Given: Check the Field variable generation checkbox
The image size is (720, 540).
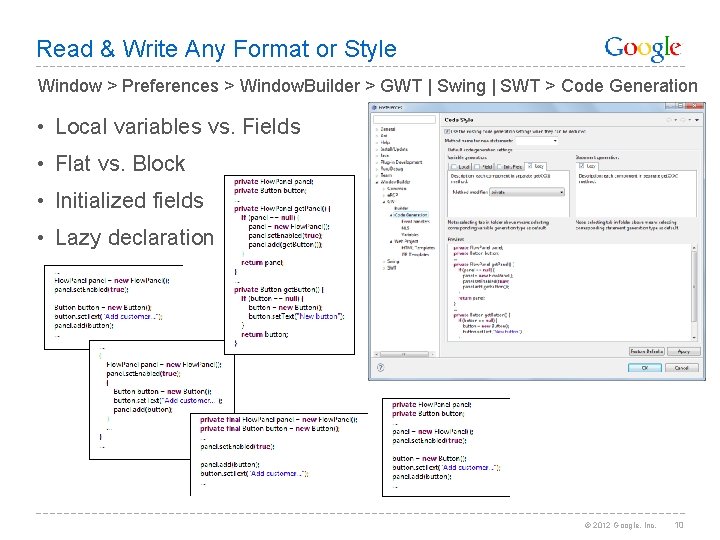Looking at the screenshot, I should click(477, 167).
